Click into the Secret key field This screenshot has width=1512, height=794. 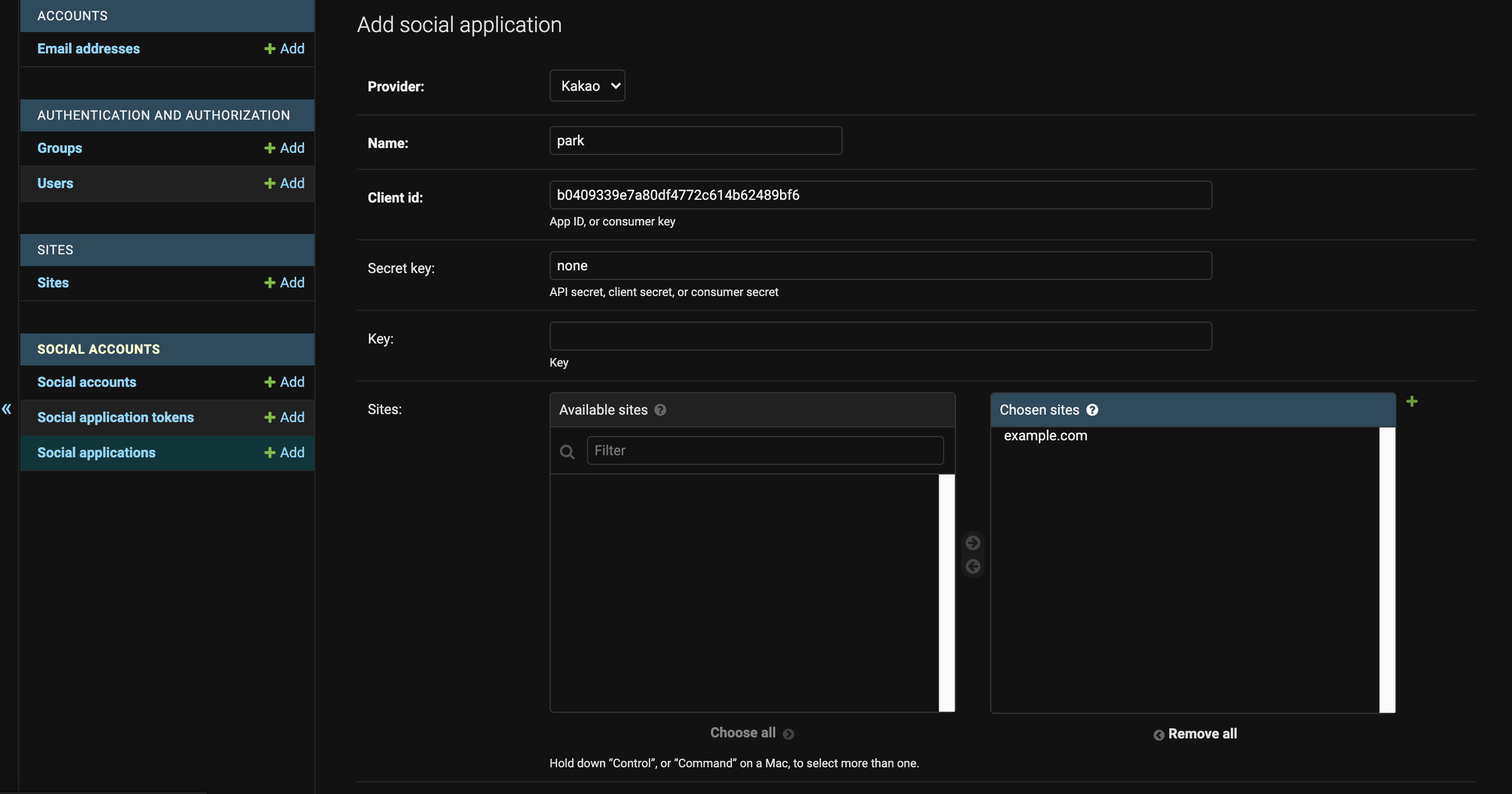(x=880, y=266)
